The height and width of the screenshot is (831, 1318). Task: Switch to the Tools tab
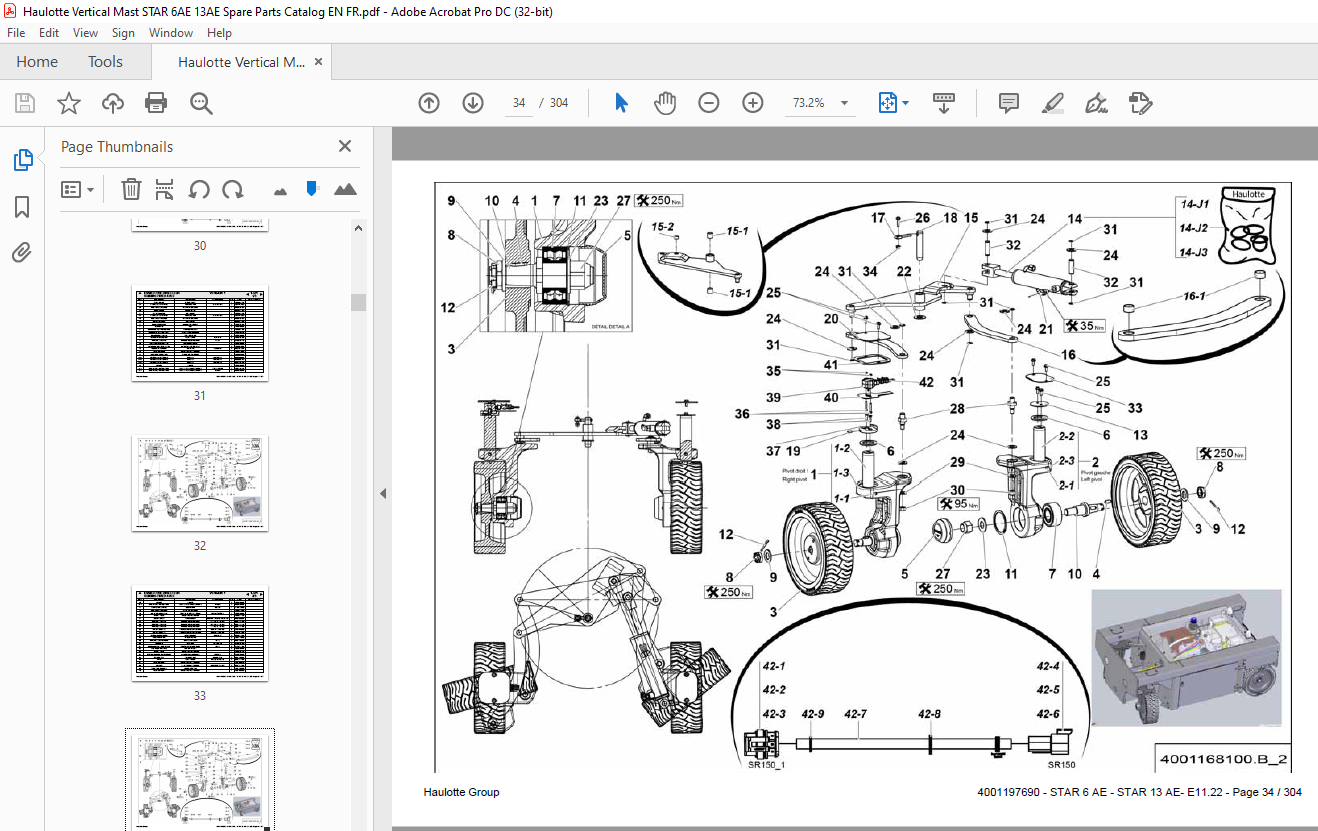pyautogui.click(x=105, y=62)
